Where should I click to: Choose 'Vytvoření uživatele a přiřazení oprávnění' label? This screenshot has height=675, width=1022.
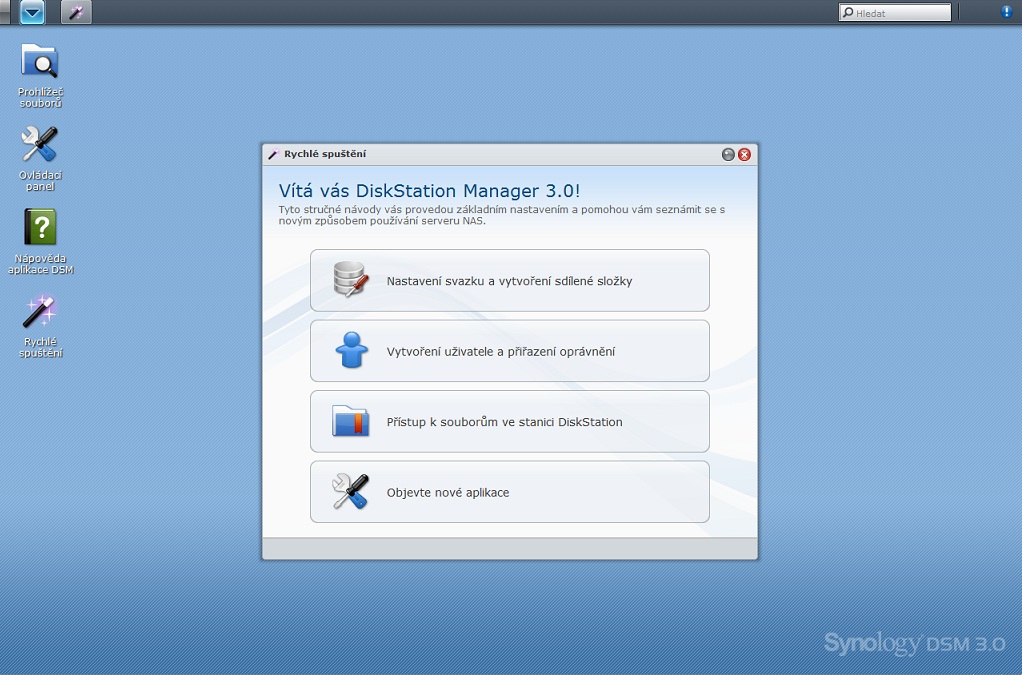(x=500, y=352)
